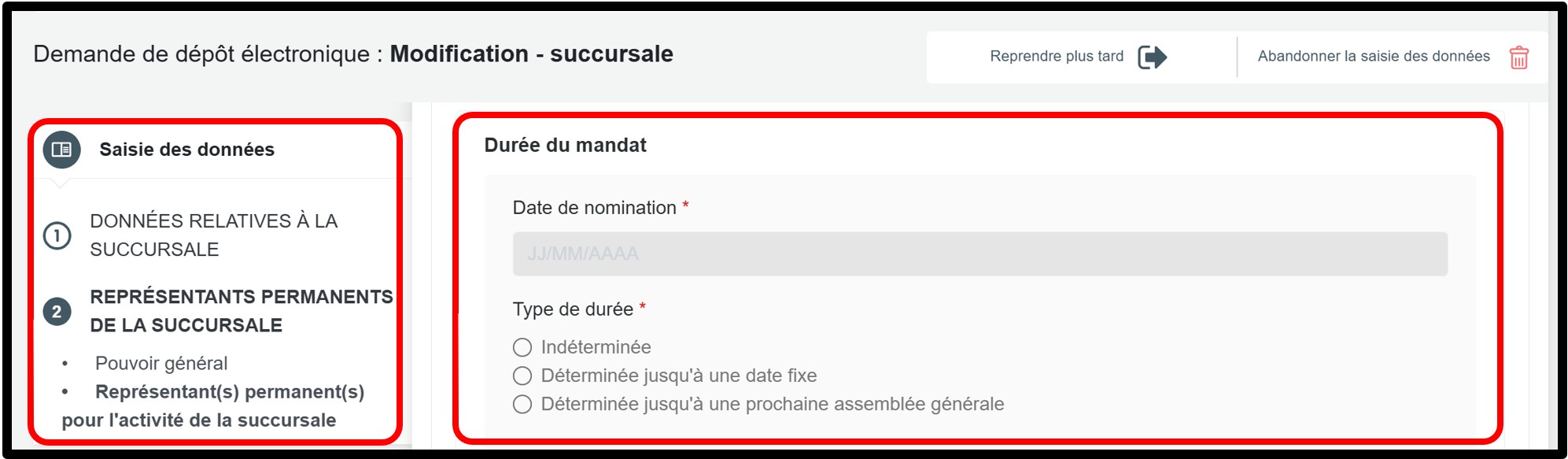Select the REPRÉSENTANTS PERMANENTS DE LA SUCCURSALE step label
Screen dimensions: 1568x459
(x=241, y=311)
